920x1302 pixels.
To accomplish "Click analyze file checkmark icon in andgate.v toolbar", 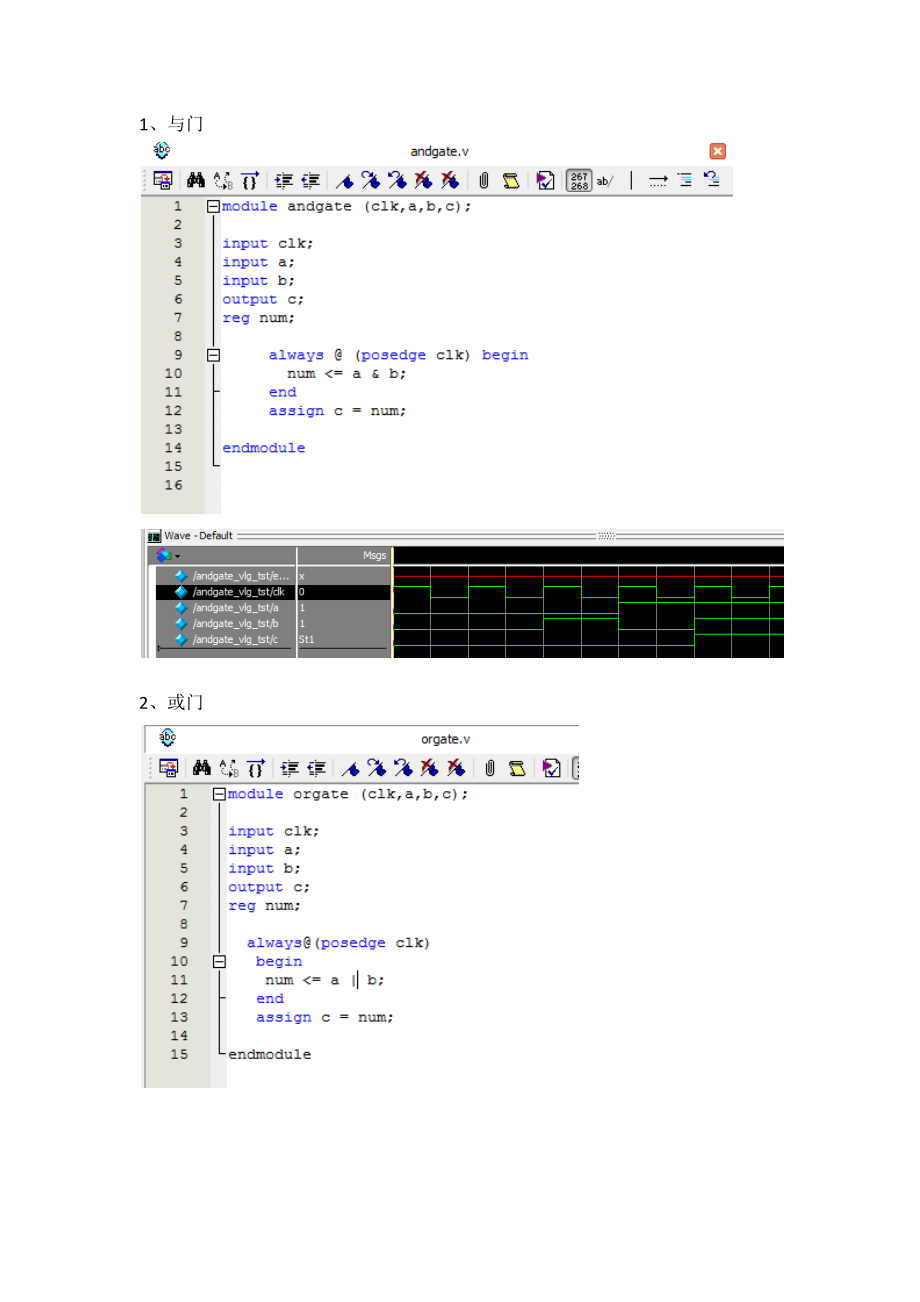I will pyautogui.click(x=545, y=181).
